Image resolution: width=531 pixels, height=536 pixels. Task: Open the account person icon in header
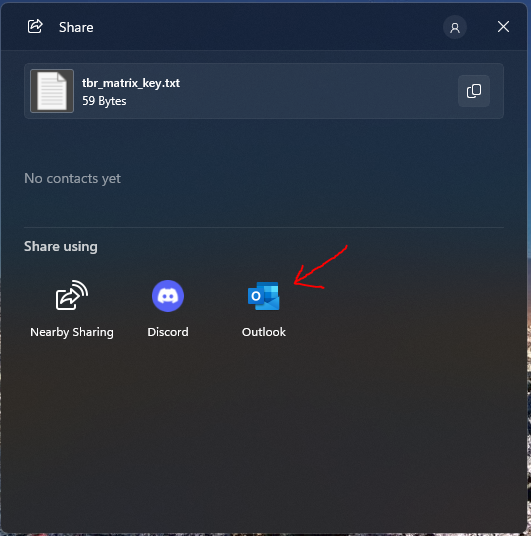(455, 27)
